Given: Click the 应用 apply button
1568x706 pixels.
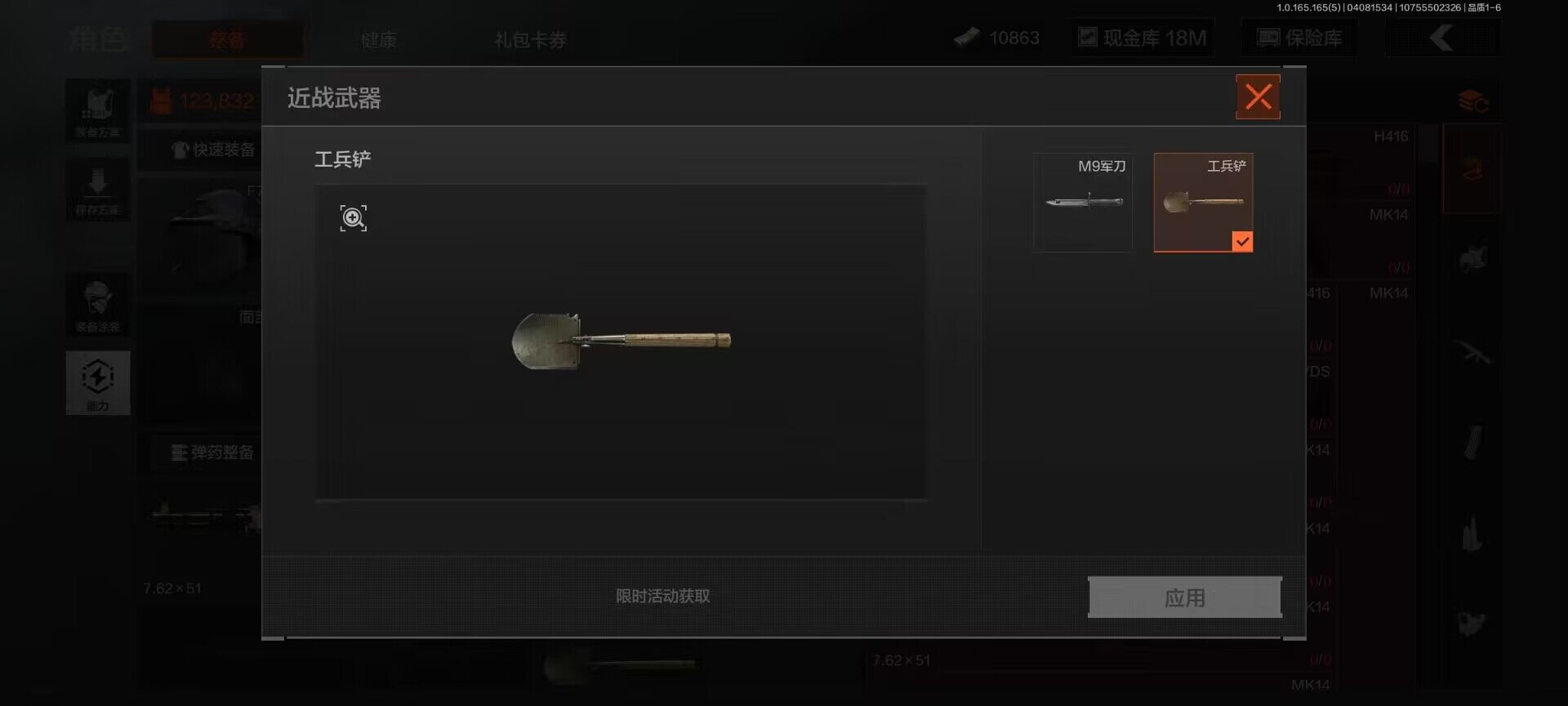Looking at the screenshot, I should (x=1185, y=597).
